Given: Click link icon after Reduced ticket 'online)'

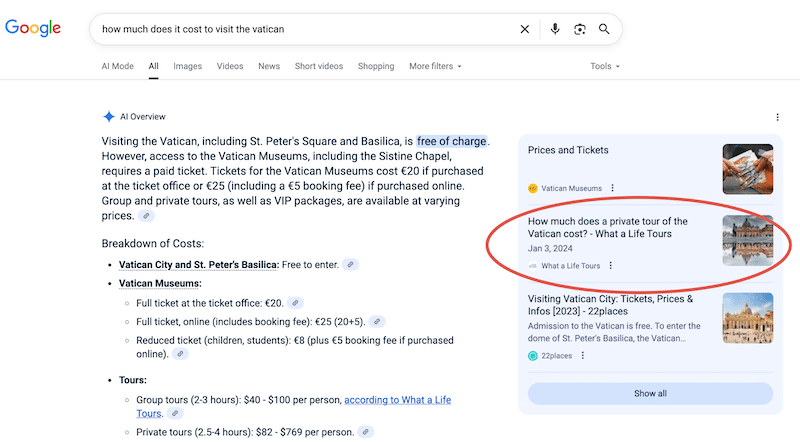Looking at the screenshot, I should pyautogui.click(x=180, y=354).
